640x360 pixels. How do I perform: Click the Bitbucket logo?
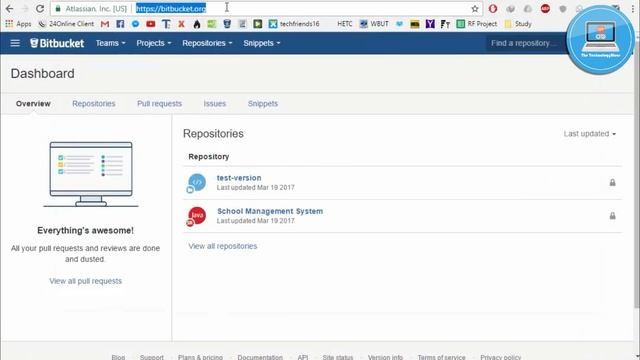(x=57, y=43)
